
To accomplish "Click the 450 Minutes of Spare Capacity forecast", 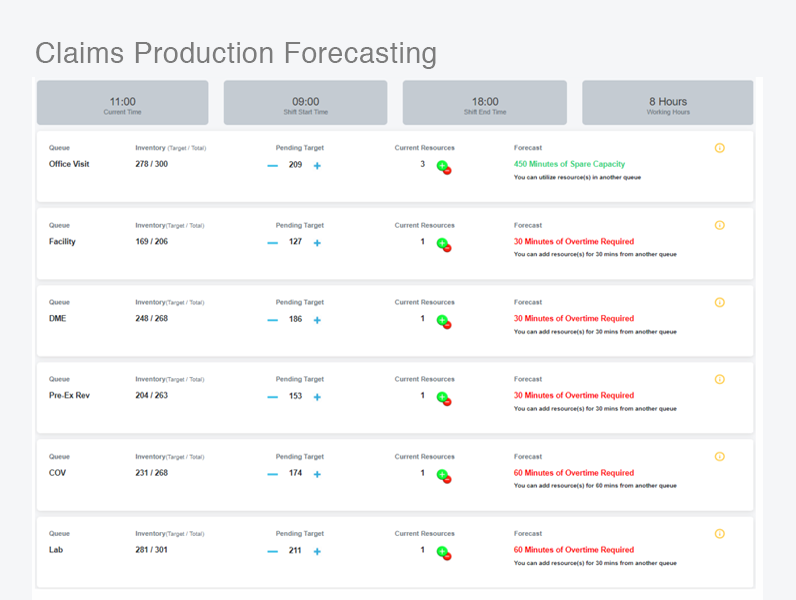I will tap(569, 164).
